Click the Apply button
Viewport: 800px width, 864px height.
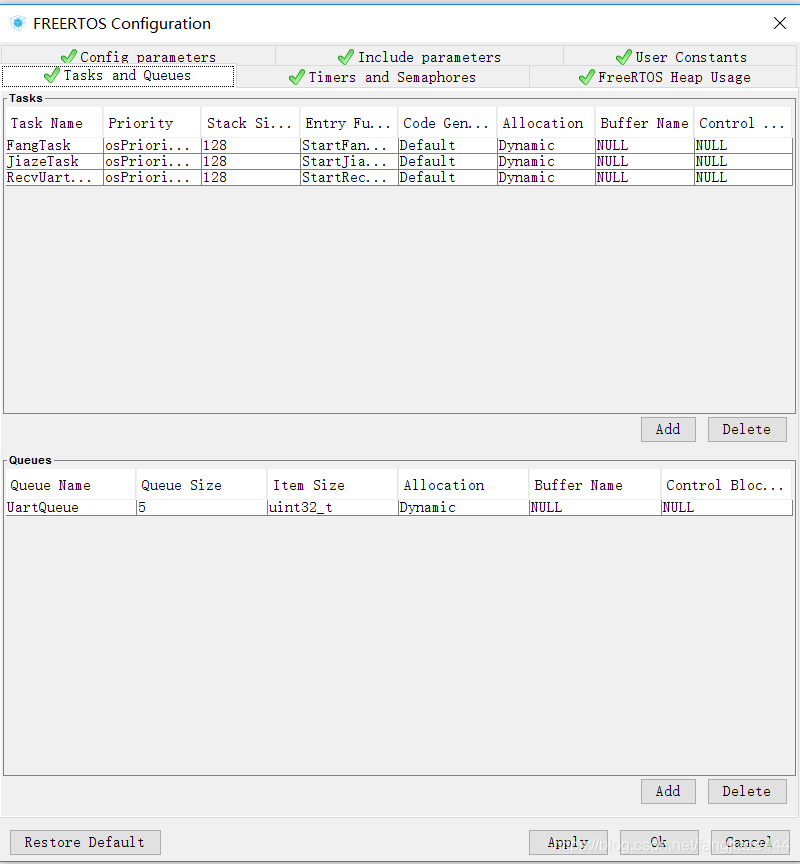pos(568,842)
